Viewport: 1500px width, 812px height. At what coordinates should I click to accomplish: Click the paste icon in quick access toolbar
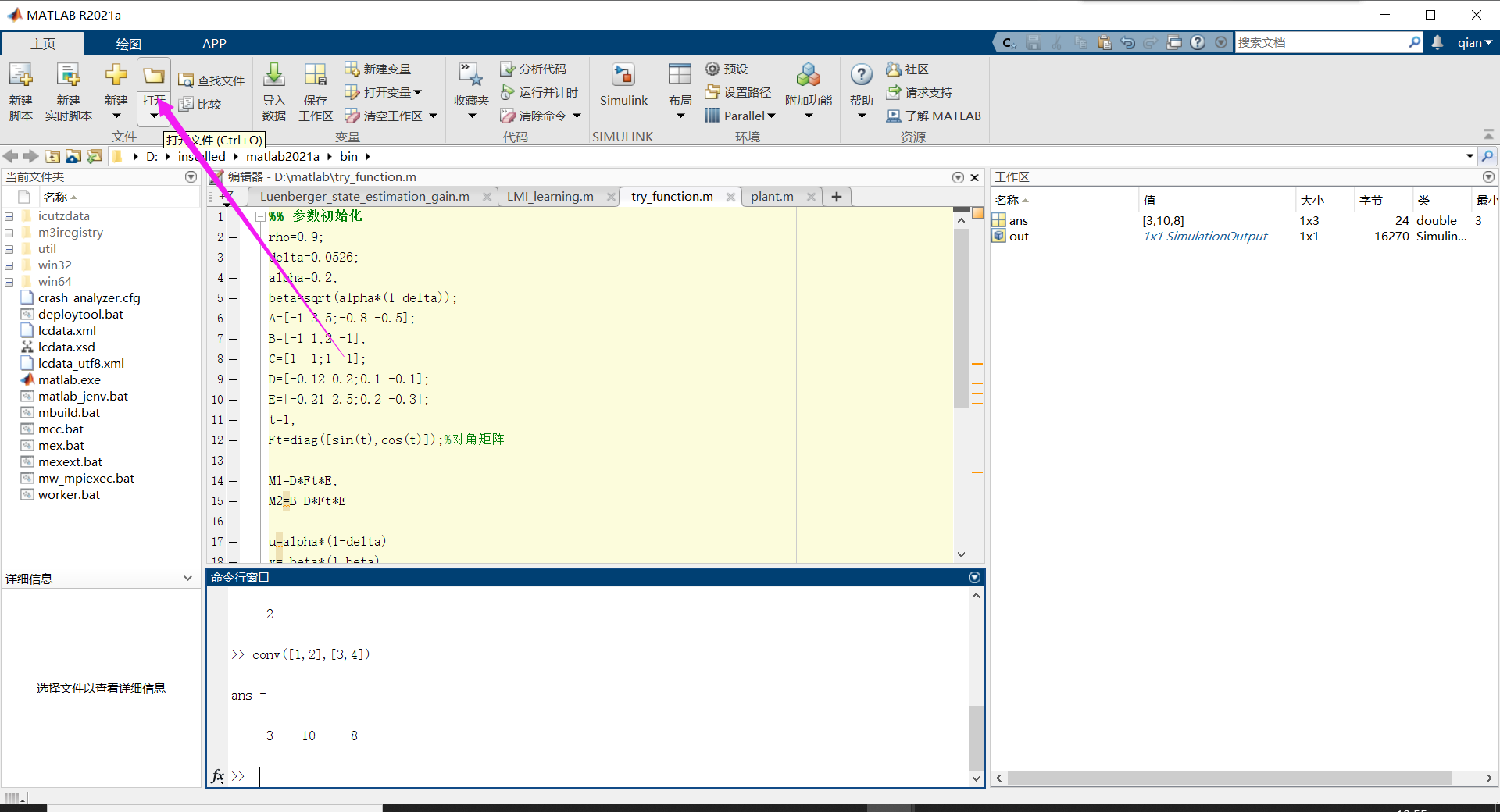pyautogui.click(x=1104, y=43)
